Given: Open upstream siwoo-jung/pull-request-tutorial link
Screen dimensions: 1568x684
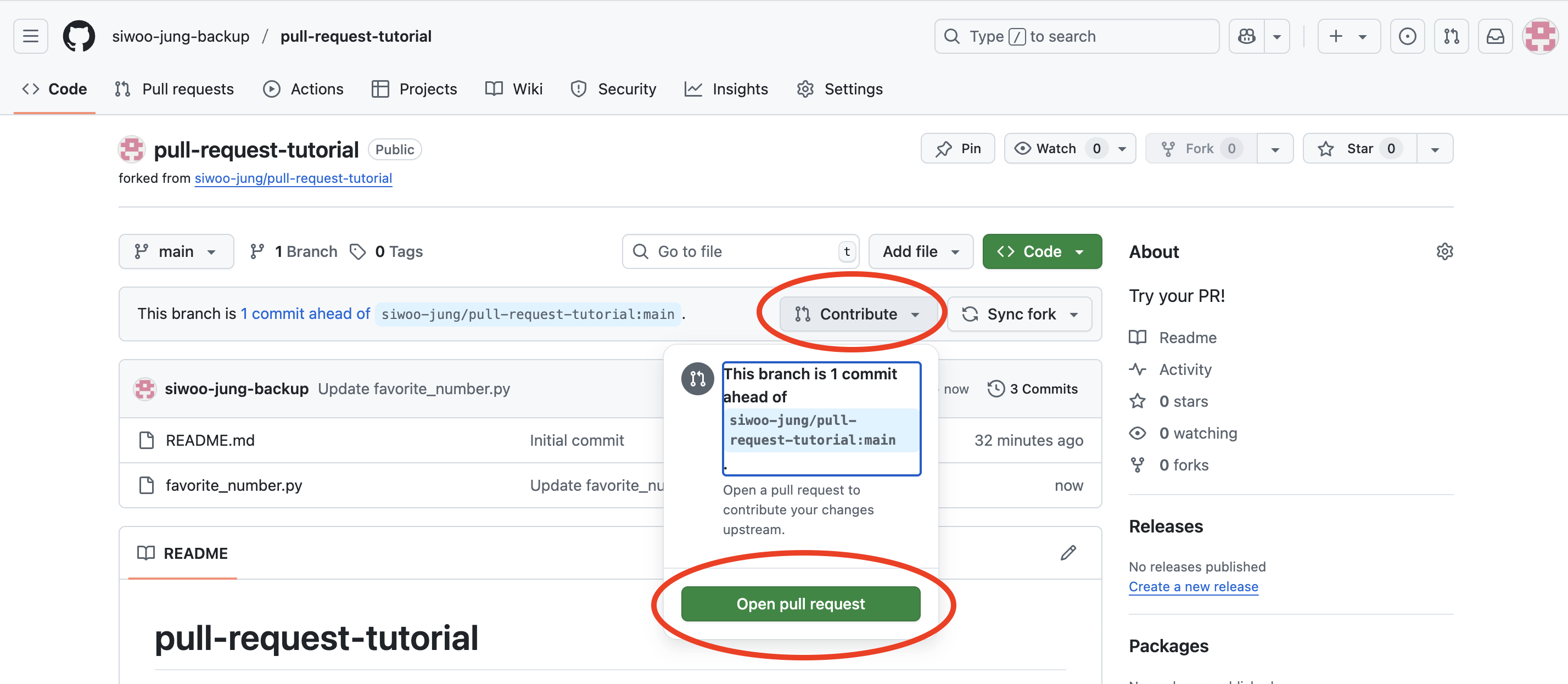Looking at the screenshot, I should (x=293, y=178).
